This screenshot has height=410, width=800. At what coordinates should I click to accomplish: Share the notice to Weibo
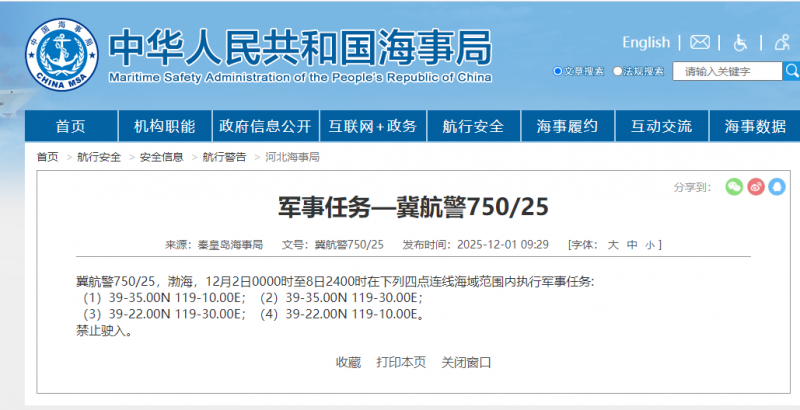[x=756, y=186]
